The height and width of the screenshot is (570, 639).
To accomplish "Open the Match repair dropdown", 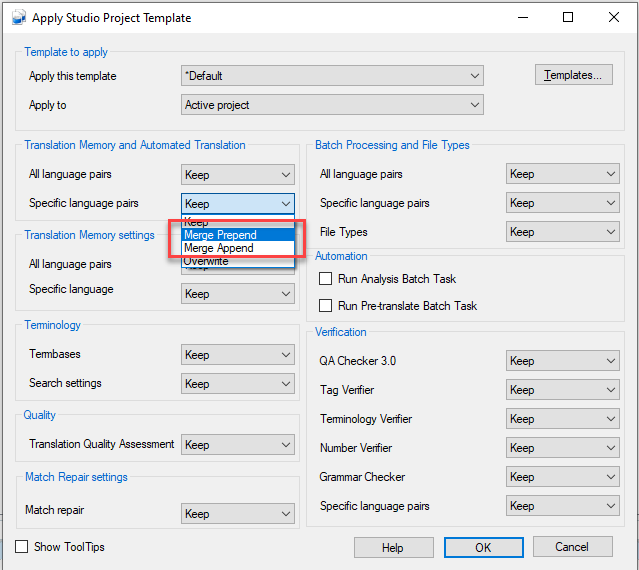I will (x=238, y=513).
